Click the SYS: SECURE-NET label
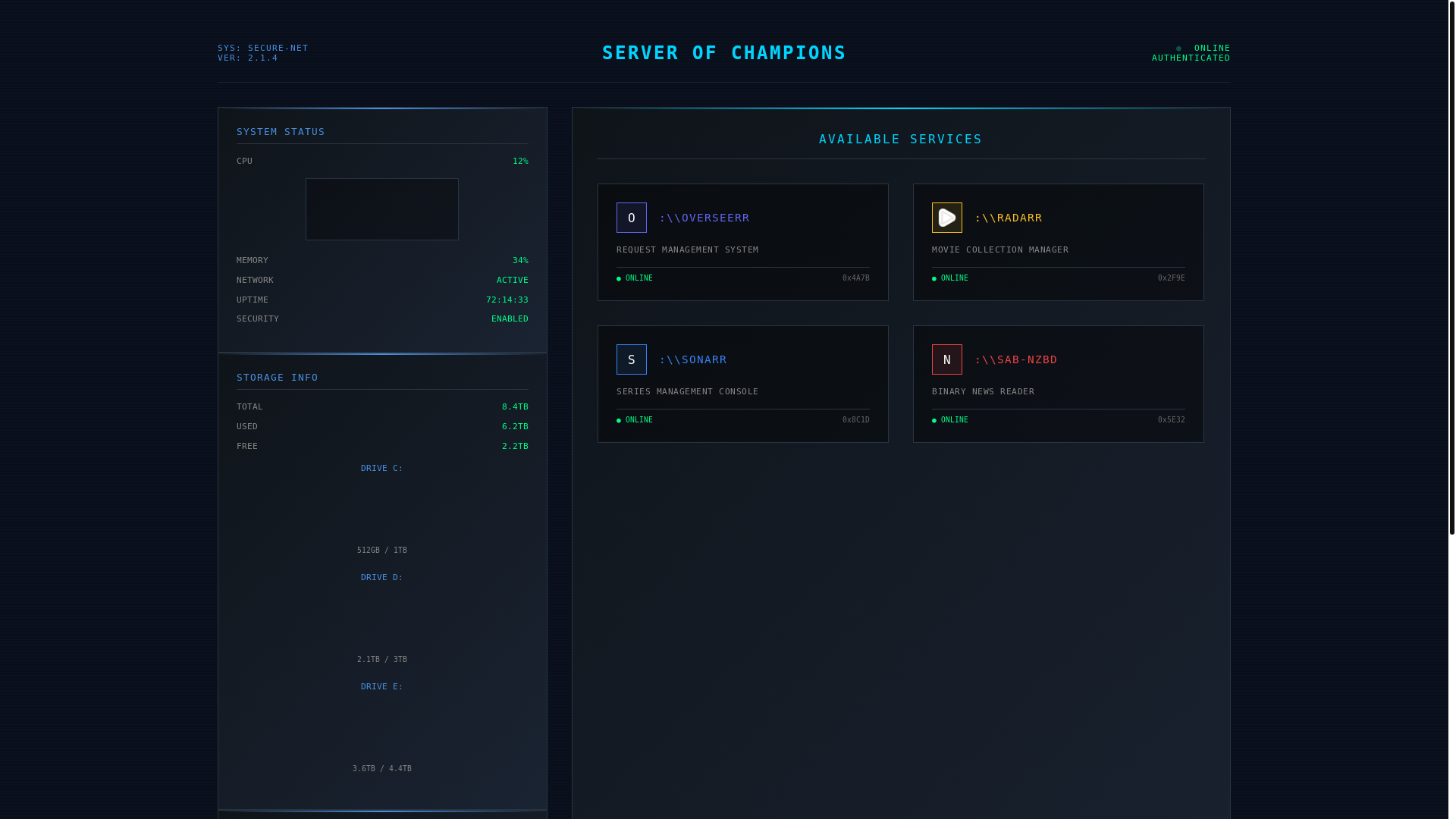Image resolution: width=1456 pixels, height=819 pixels. [263, 48]
